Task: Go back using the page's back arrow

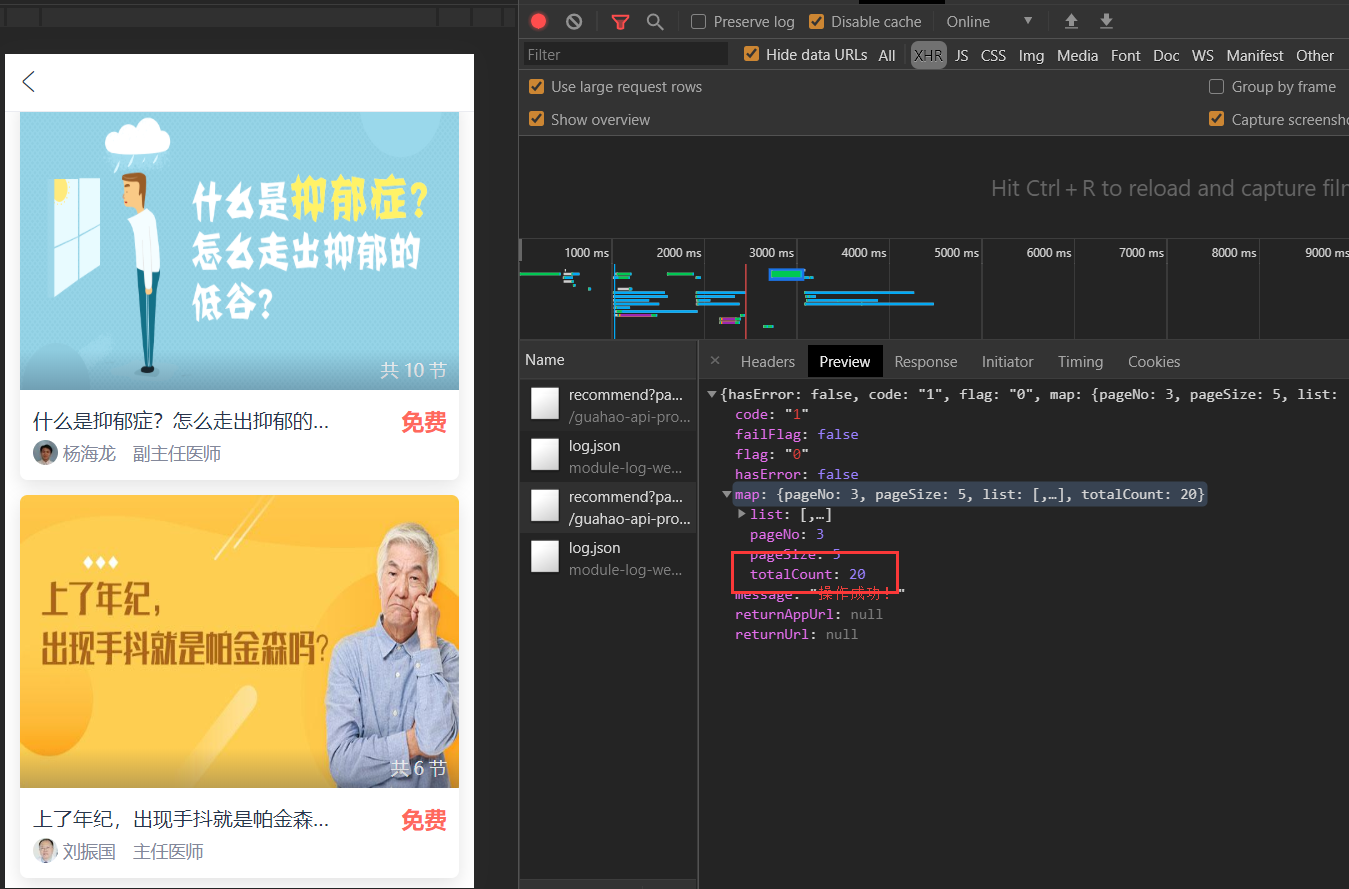Action: click(x=29, y=82)
